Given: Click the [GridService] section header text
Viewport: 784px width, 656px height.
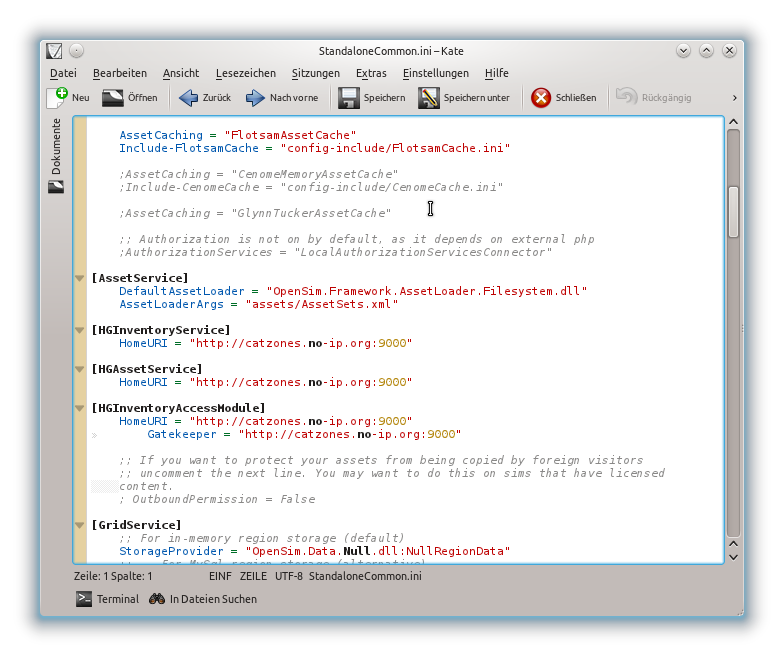Looking at the screenshot, I should pyautogui.click(x=136, y=525).
